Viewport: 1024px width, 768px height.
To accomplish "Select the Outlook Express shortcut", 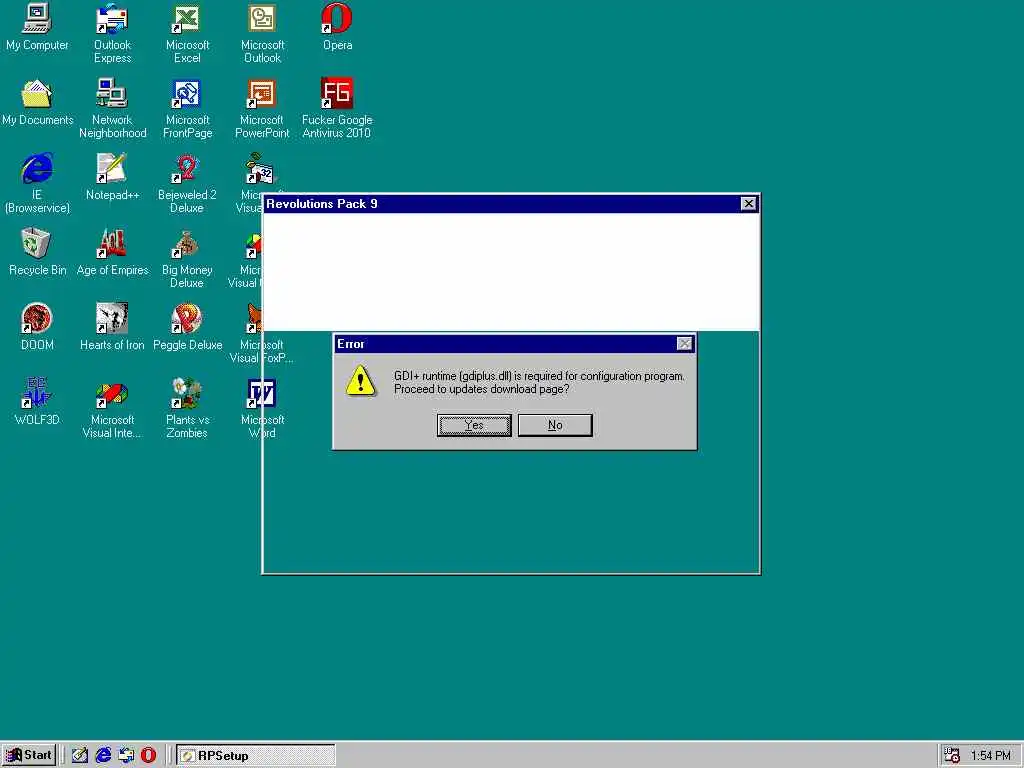I will (x=112, y=33).
